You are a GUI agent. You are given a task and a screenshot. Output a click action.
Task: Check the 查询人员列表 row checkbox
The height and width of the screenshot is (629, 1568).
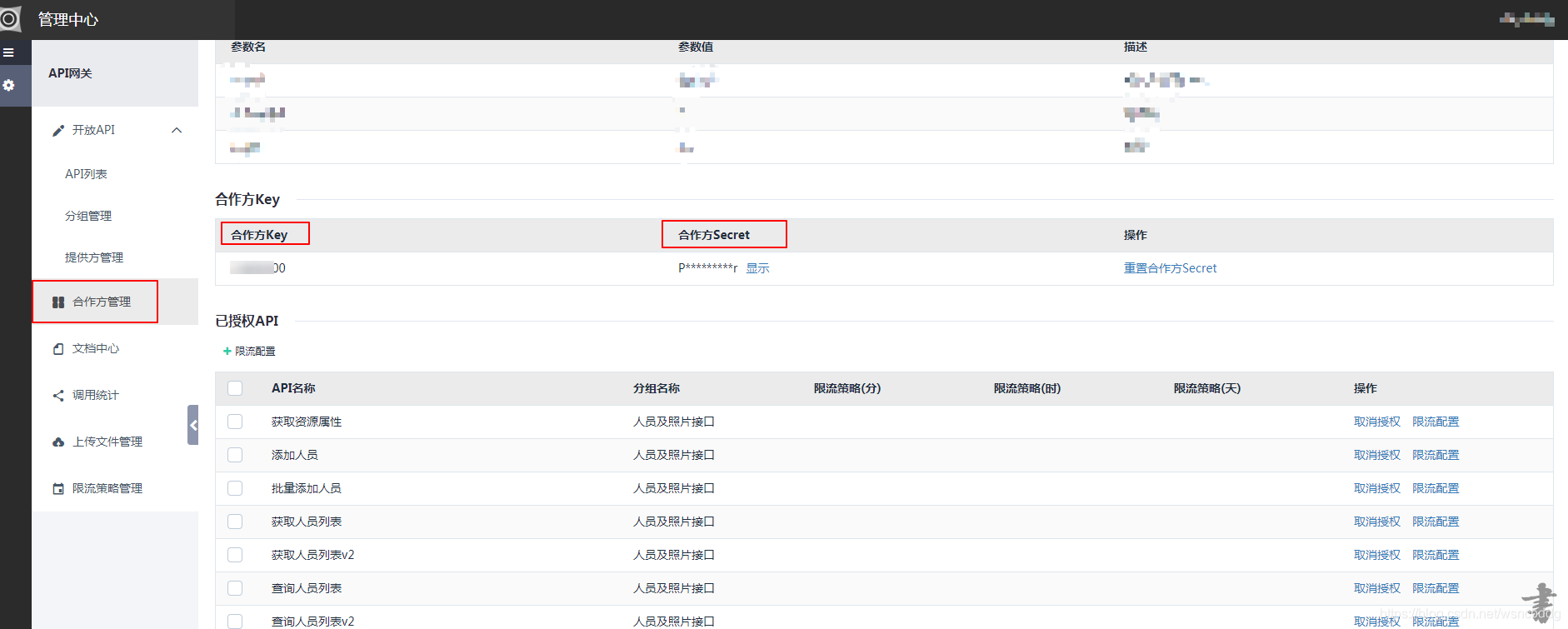click(235, 588)
